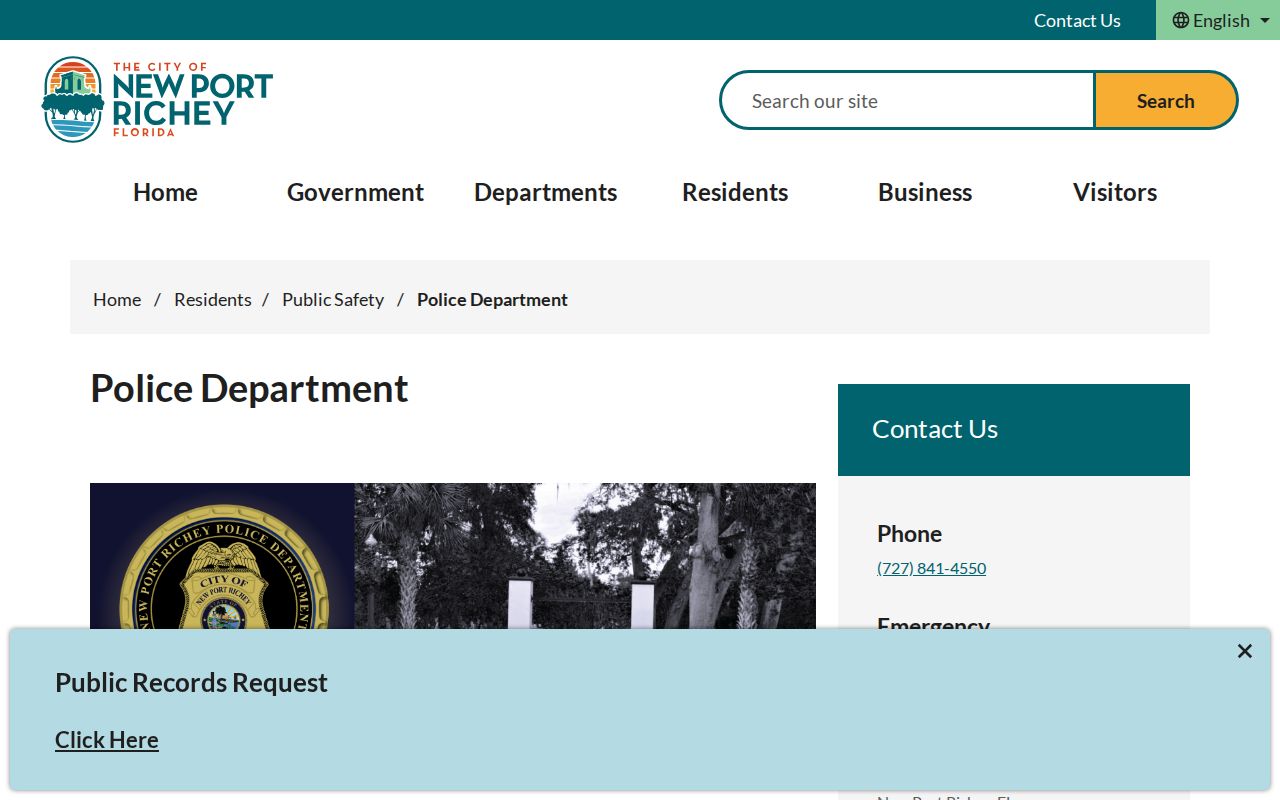Open the Departments menu

tap(545, 192)
